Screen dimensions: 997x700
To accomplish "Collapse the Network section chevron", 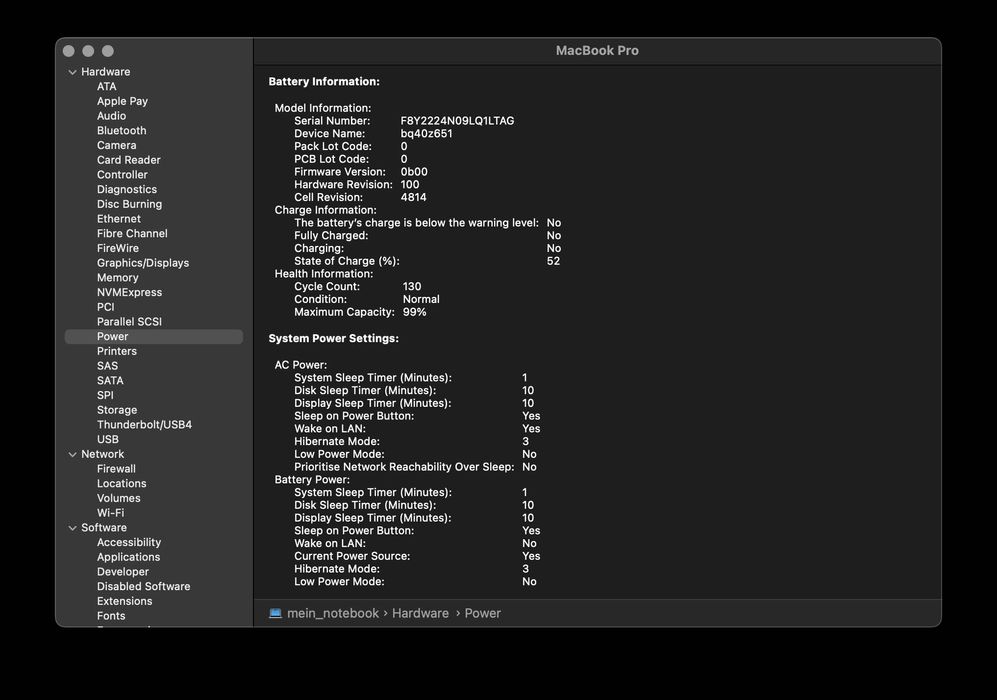I will click(x=72, y=455).
